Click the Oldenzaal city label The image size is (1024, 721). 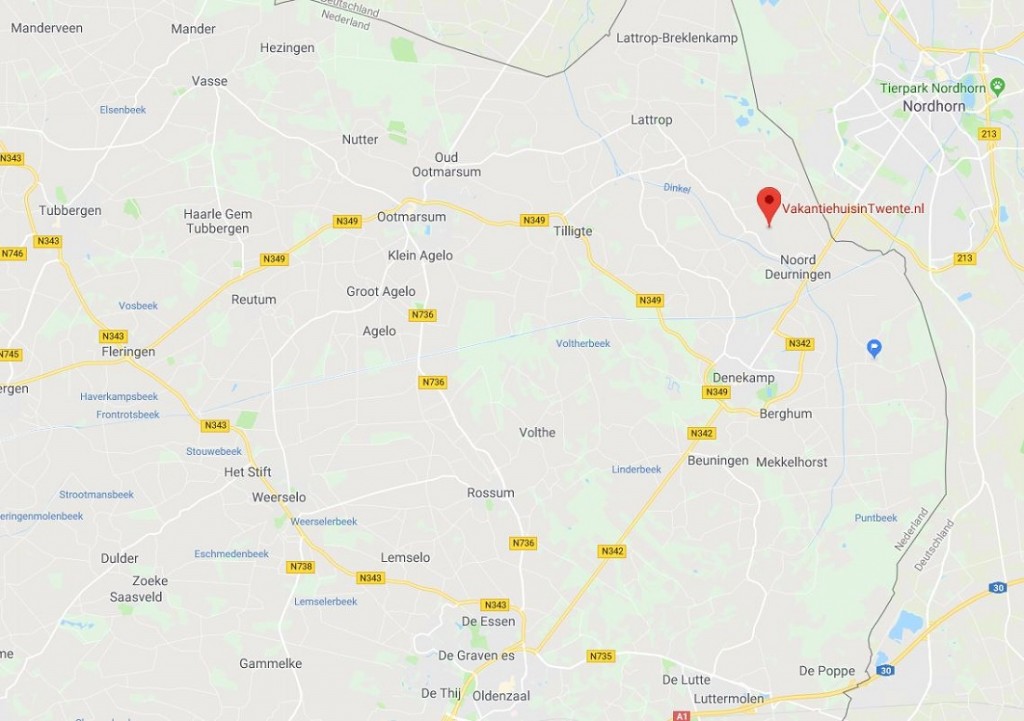point(501,696)
